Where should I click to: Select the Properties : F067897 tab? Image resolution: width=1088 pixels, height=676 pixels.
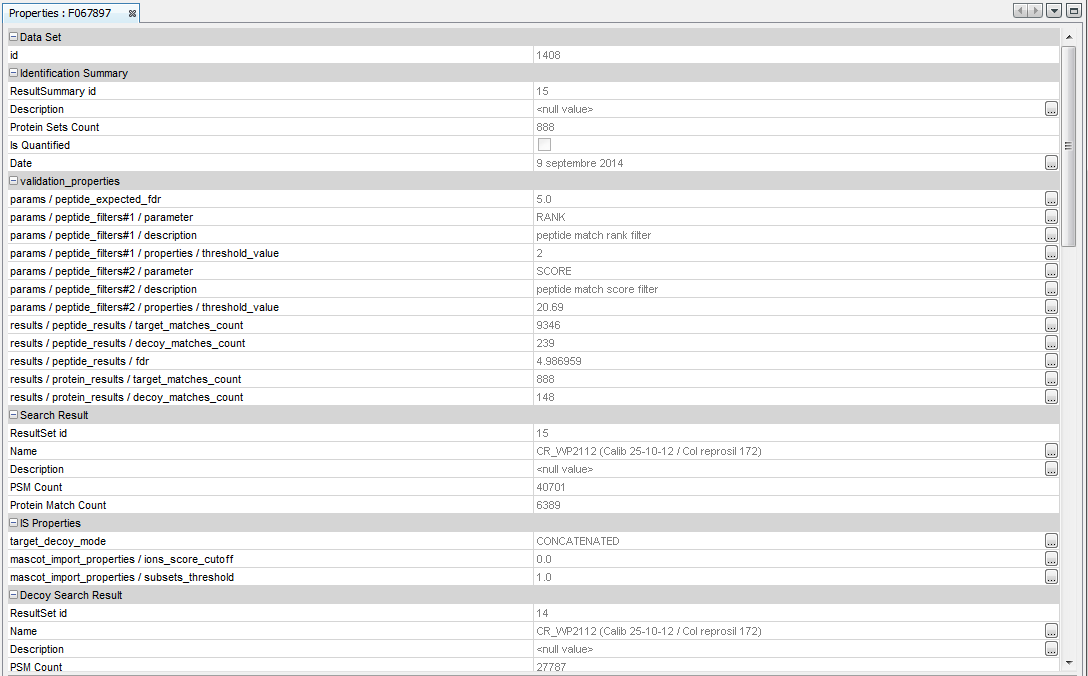(x=60, y=13)
